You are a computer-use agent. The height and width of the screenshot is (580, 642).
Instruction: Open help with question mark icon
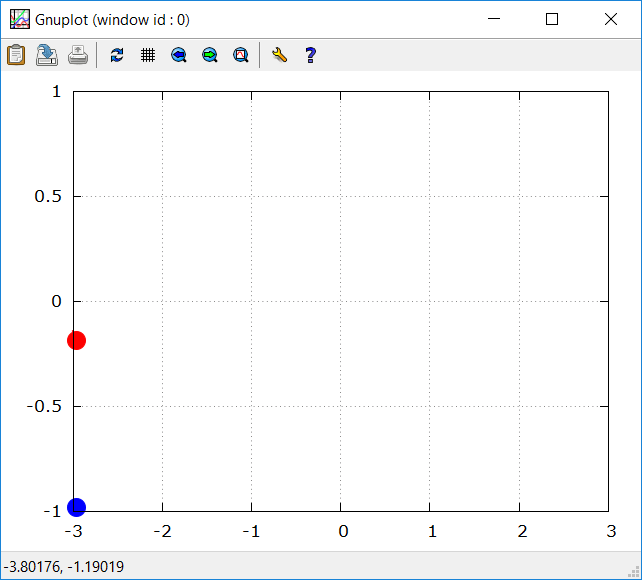point(311,55)
